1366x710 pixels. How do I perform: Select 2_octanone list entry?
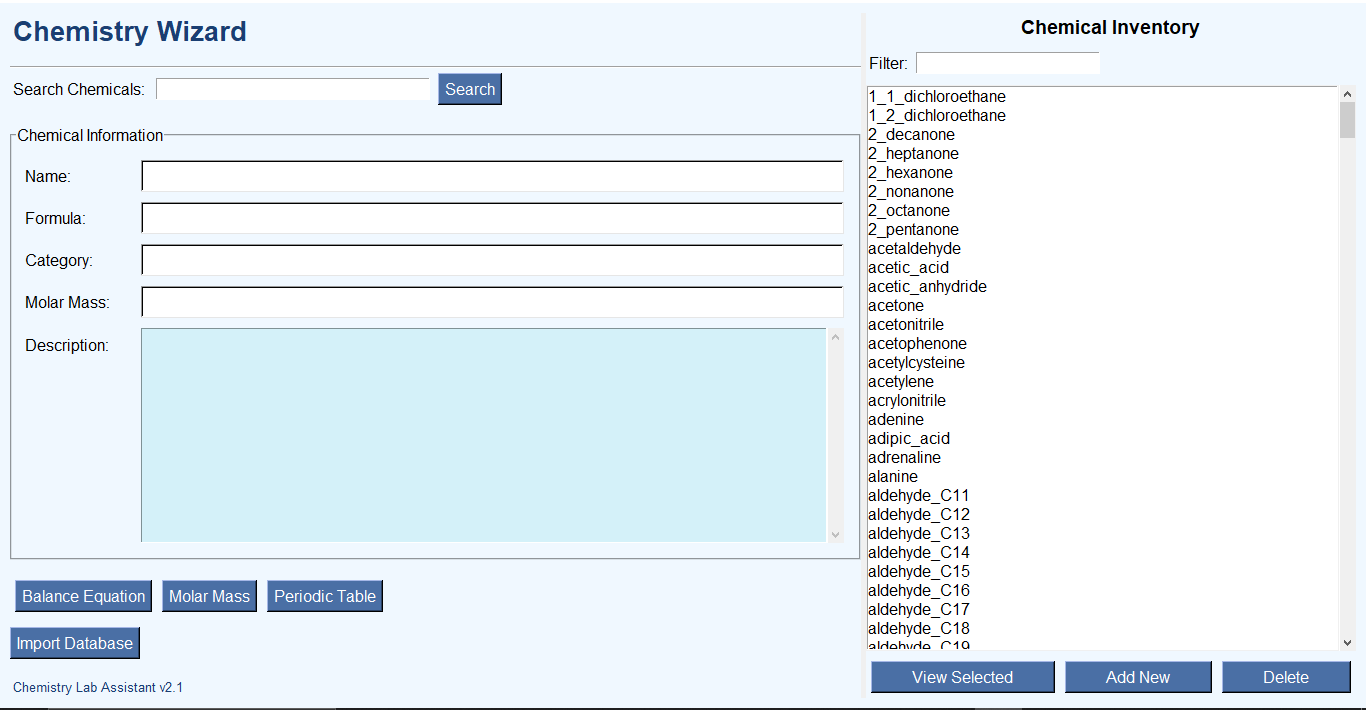1103,211
